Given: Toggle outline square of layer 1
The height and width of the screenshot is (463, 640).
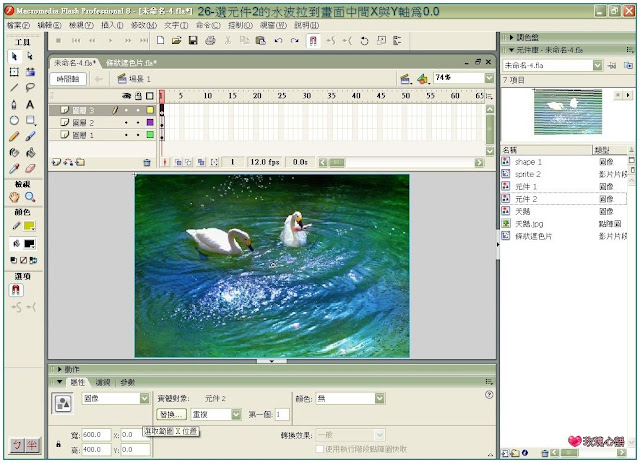Looking at the screenshot, I should 150,135.
